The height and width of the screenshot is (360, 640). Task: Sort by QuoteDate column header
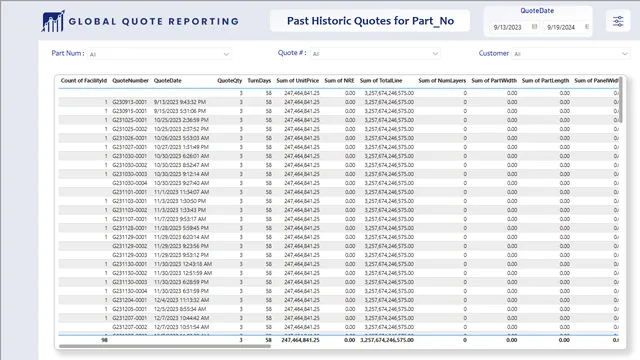pyautogui.click(x=167, y=80)
